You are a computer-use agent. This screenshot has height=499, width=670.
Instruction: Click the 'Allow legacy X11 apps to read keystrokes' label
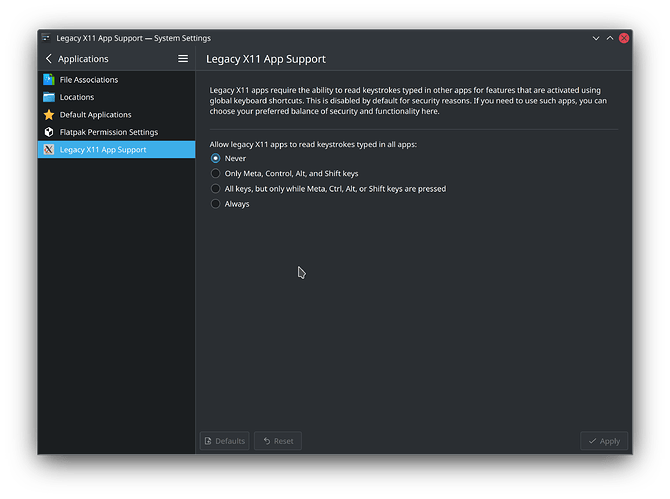[x=313, y=144]
